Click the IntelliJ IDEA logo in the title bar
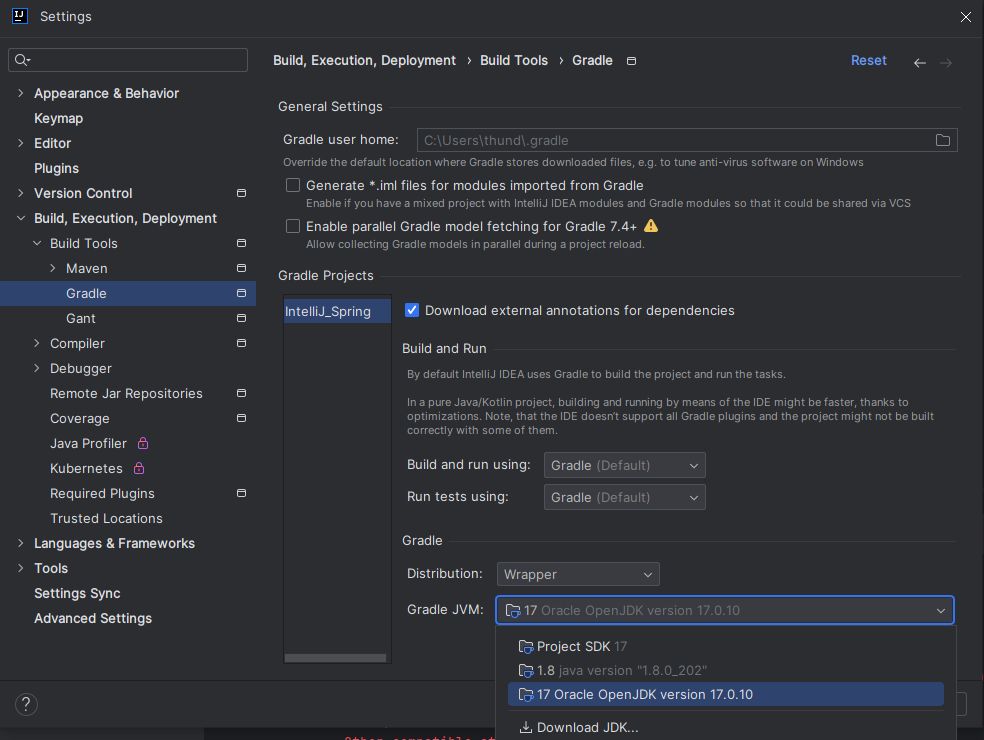 (19, 16)
